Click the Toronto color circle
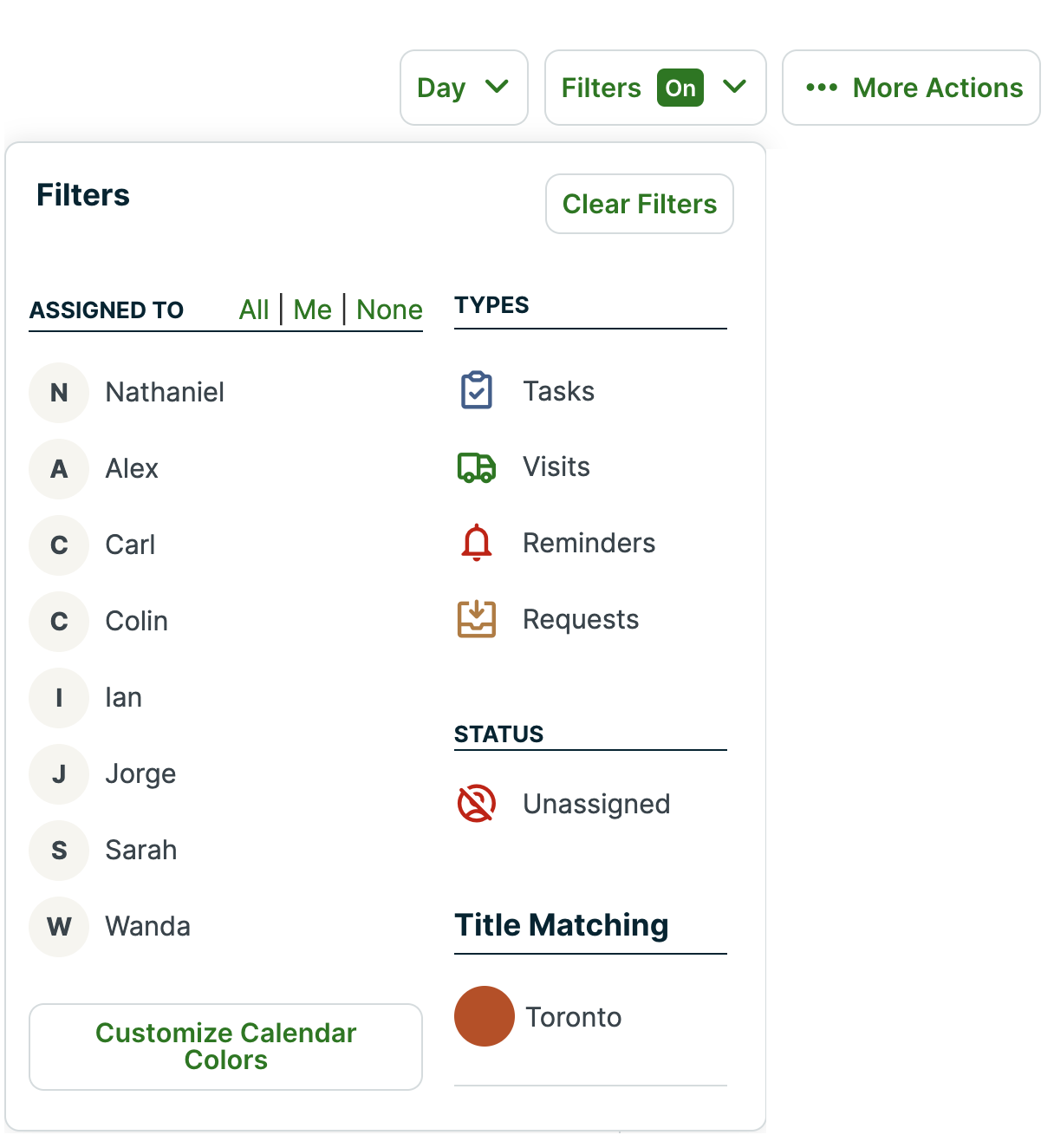Screen dimensions: 1054x1148 tap(485, 1016)
